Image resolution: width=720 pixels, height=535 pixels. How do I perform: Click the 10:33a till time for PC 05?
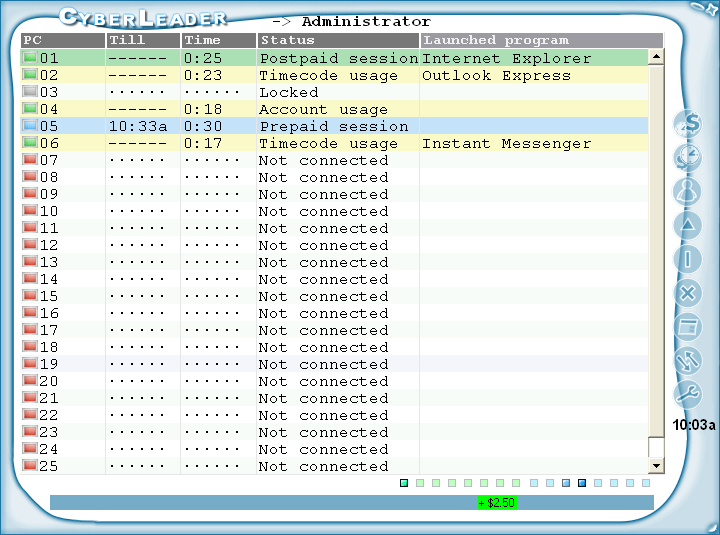[138, 126]
